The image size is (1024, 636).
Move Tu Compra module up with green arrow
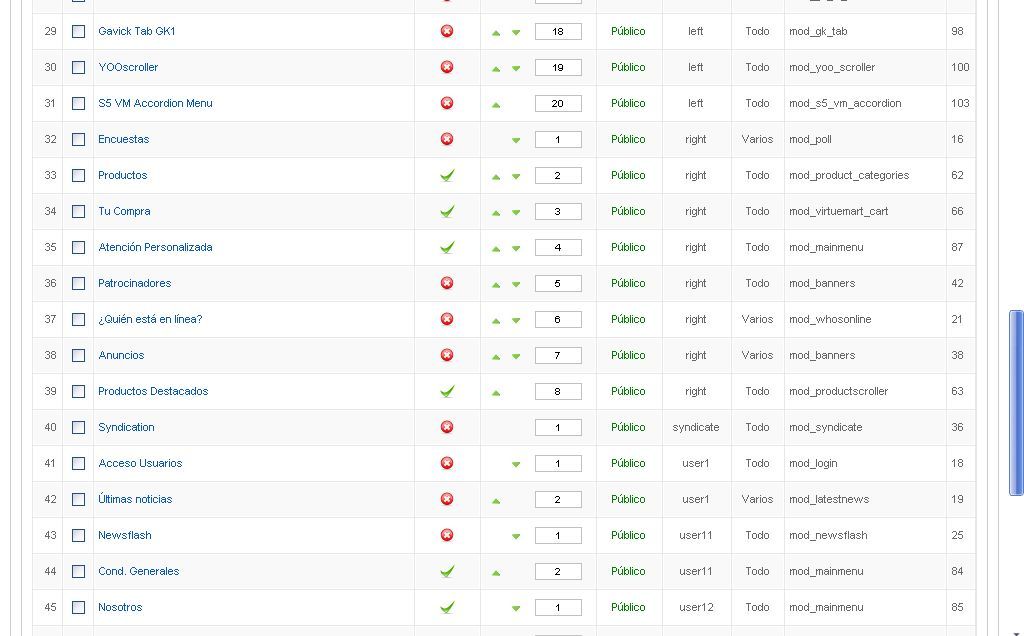pos(496,212)
